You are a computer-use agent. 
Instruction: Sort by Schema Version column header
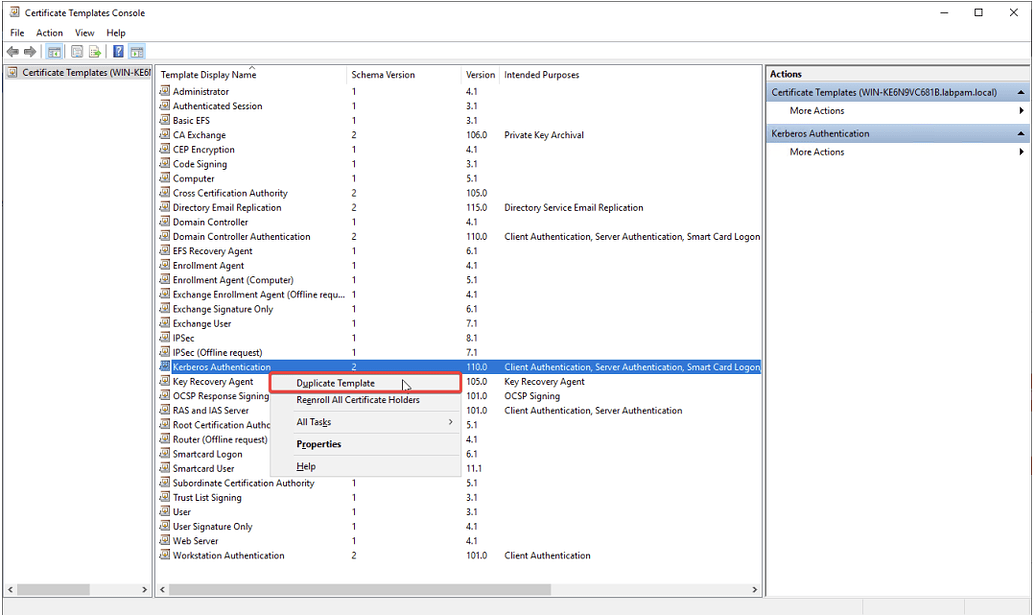[403, 75]
